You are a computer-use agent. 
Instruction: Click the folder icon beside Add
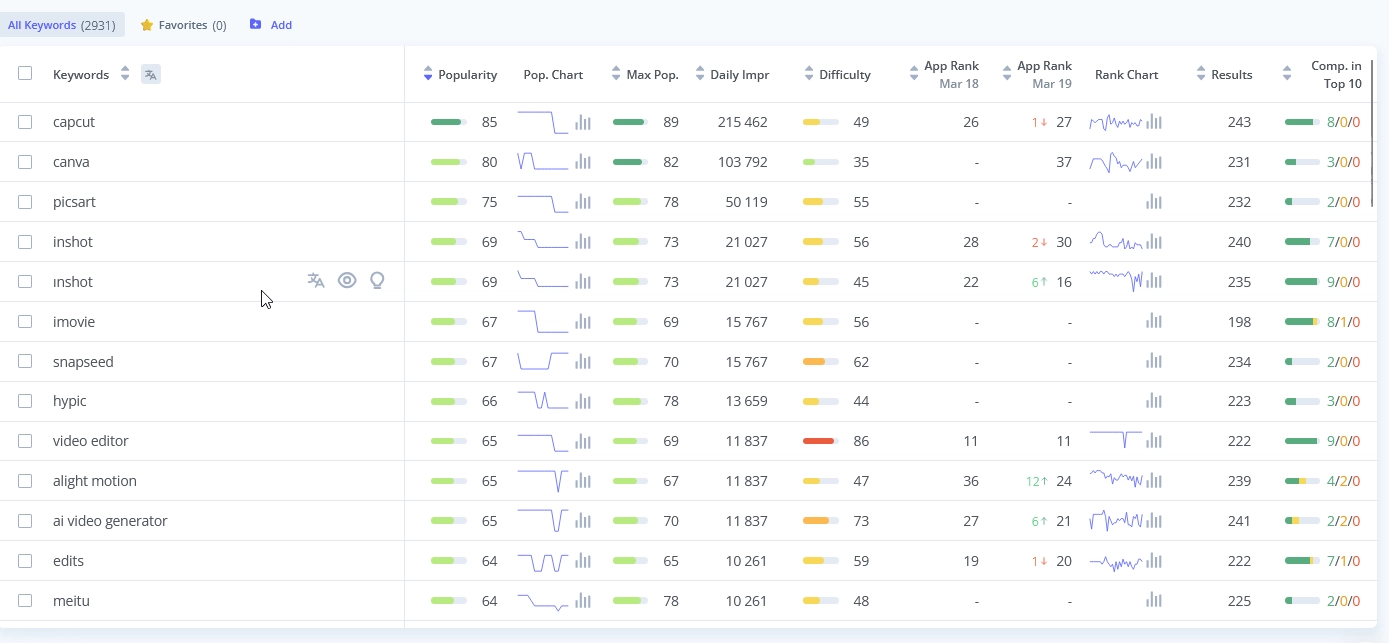[x=256, y=25]
